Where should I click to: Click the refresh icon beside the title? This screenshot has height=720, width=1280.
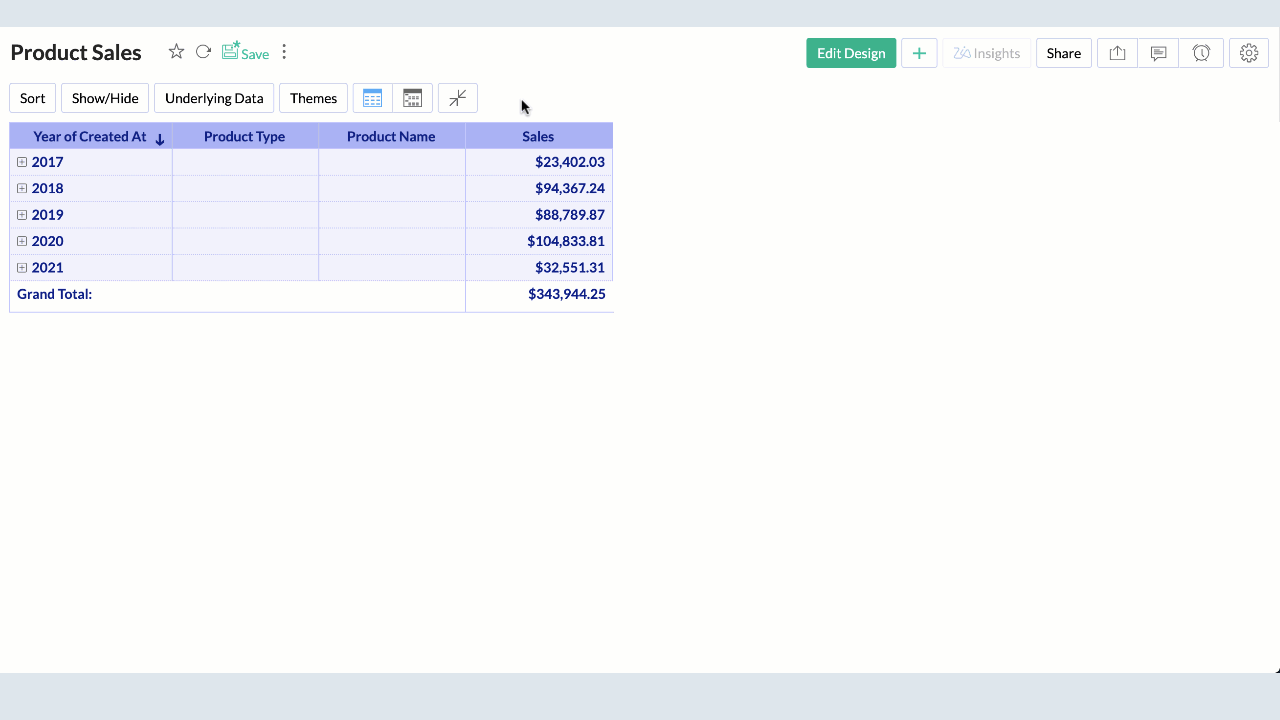tap(203, 52)
